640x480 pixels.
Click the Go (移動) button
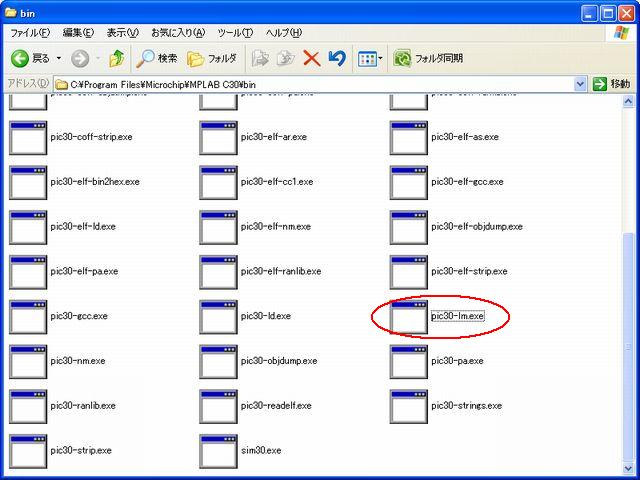[611, 84]
